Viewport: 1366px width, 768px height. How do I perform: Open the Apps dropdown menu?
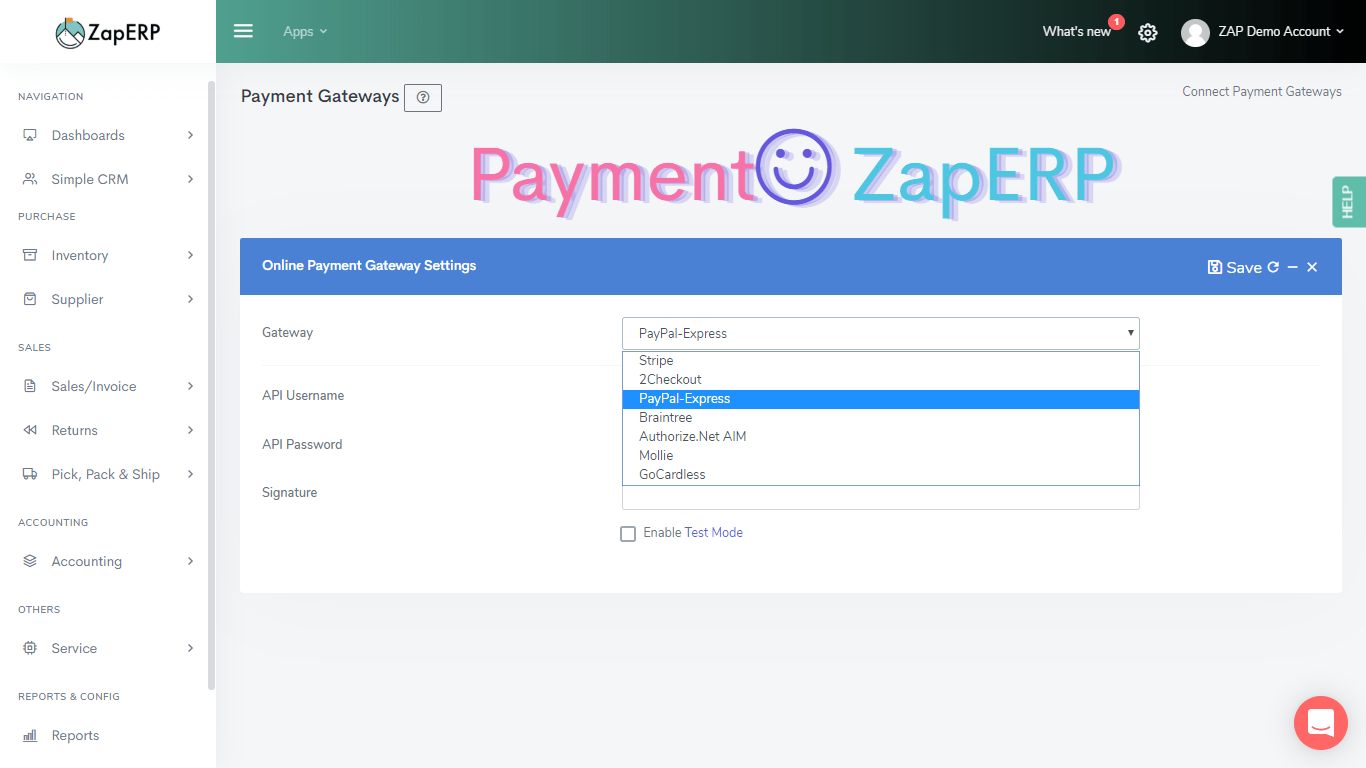305,31
